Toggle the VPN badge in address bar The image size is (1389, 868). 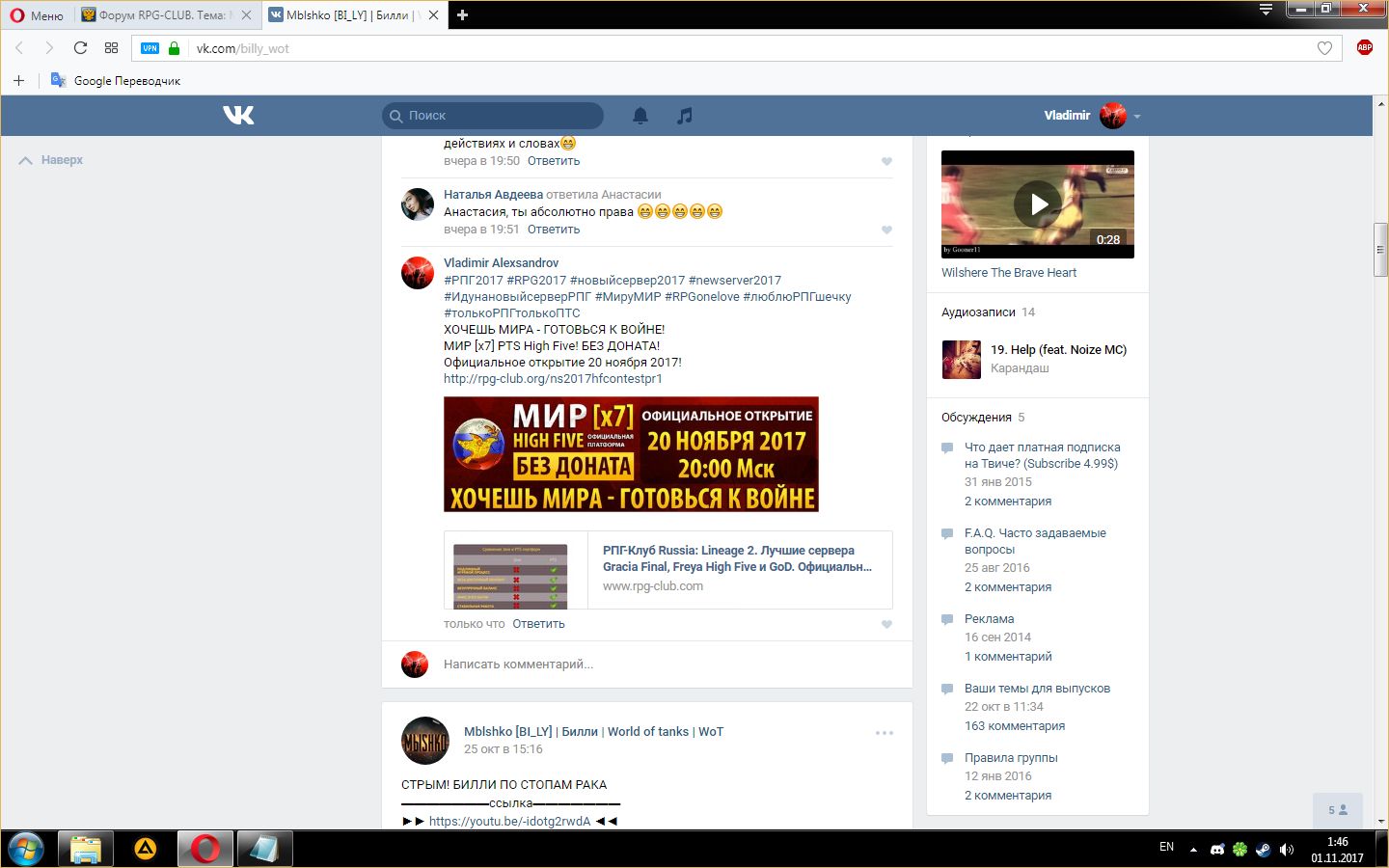click(x=150, y=48)
